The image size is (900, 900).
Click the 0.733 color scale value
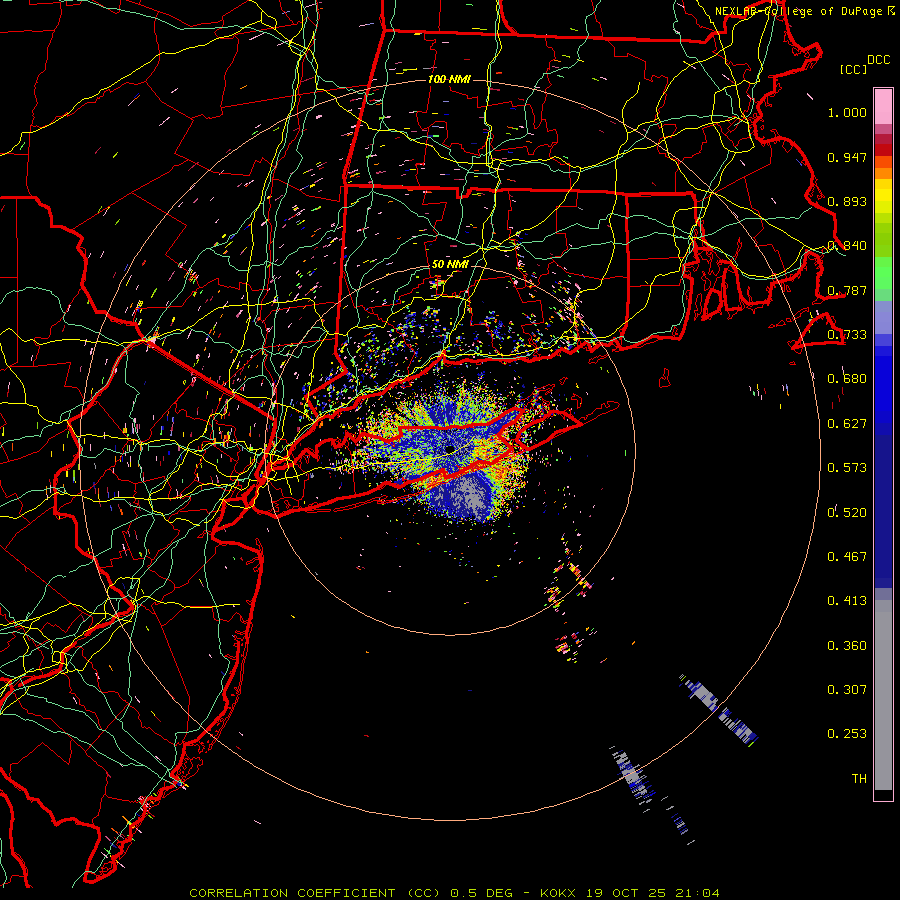[x=847, y=335]
